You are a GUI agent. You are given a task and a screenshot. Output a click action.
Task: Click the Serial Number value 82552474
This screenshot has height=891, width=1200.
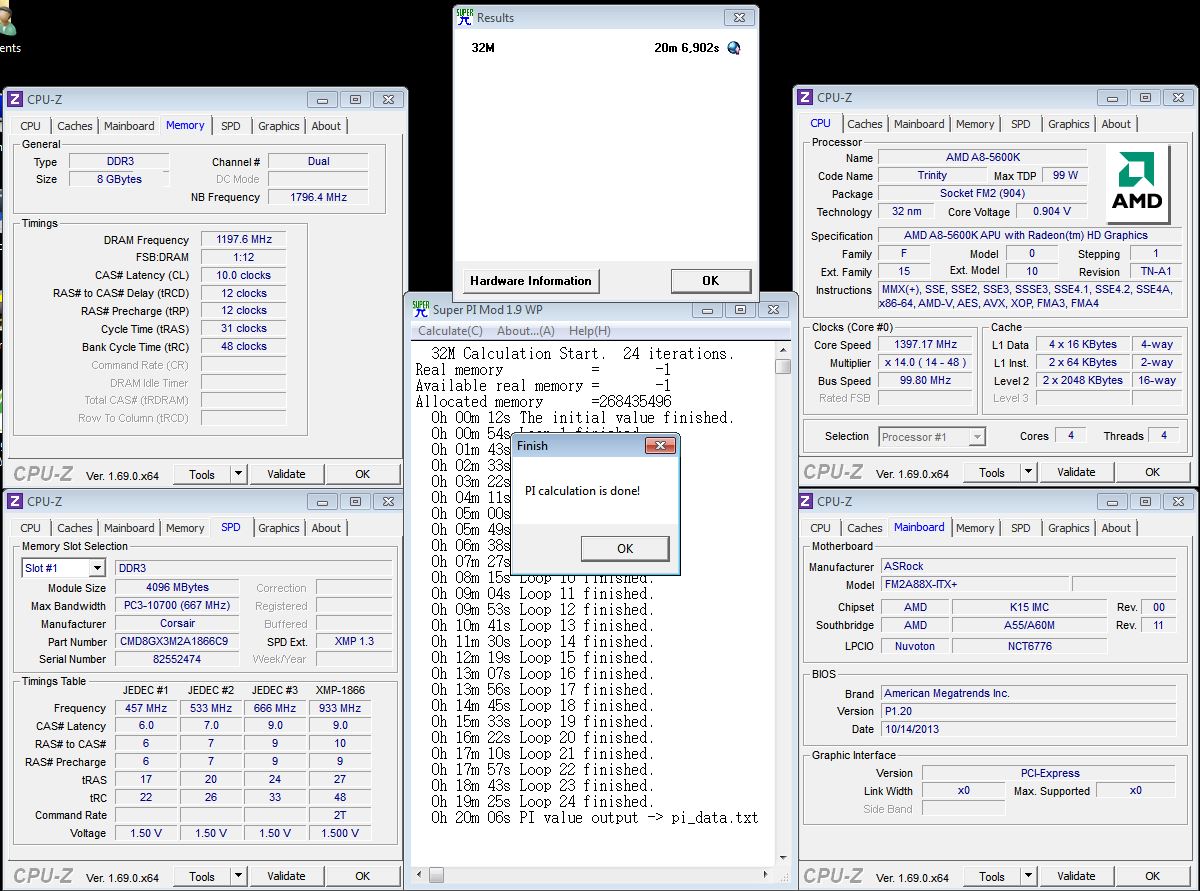click(x=178, y=660)
